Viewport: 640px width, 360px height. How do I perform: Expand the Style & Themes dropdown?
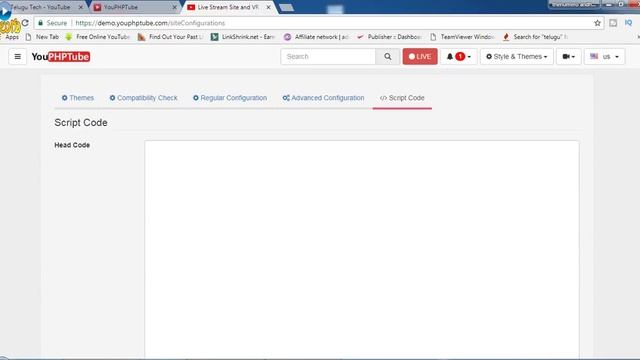[516, 57]
